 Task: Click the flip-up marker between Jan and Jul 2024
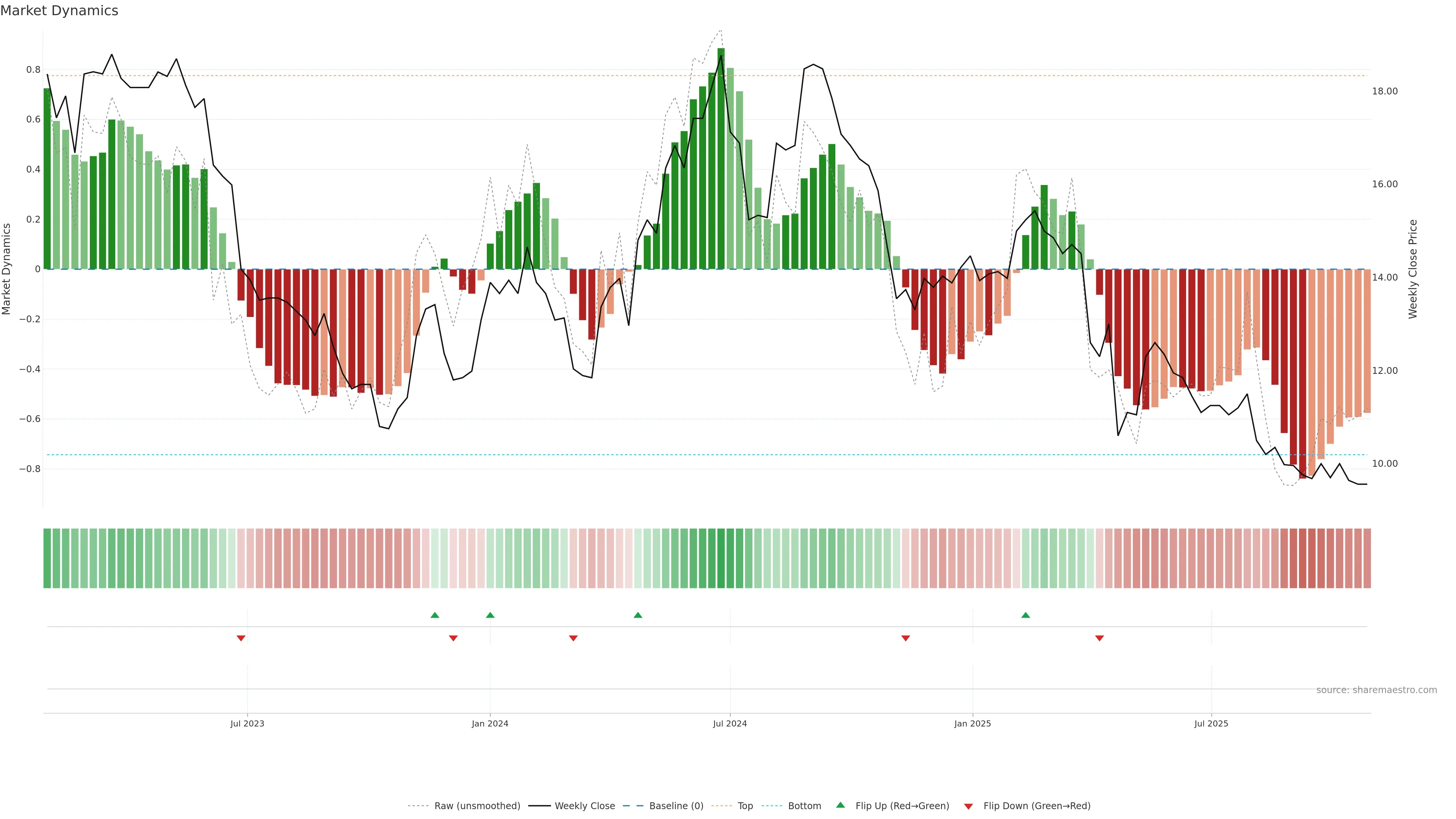637,615
